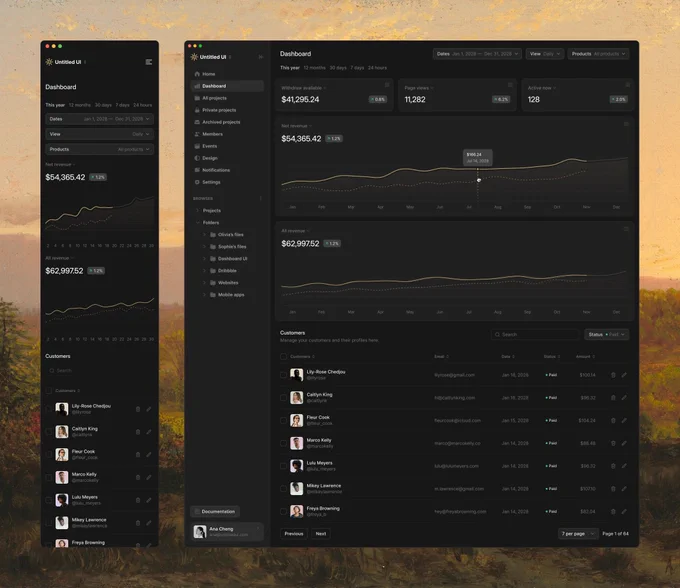Check Lulu Meyers row in main window

284,466
